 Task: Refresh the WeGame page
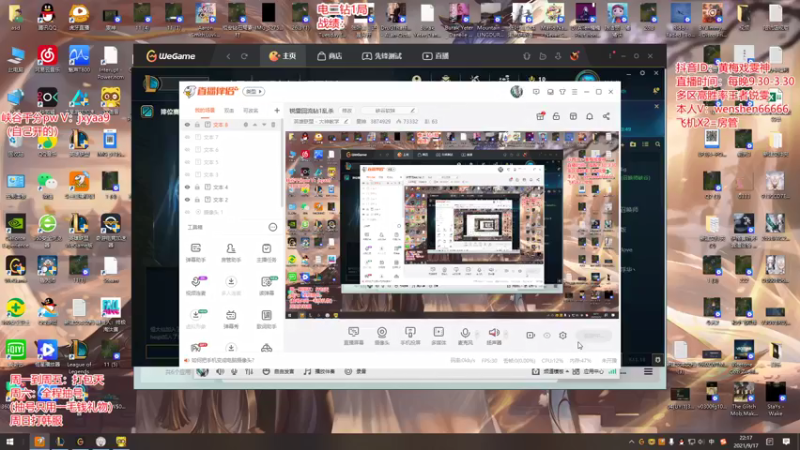click(x=244, y=56)
